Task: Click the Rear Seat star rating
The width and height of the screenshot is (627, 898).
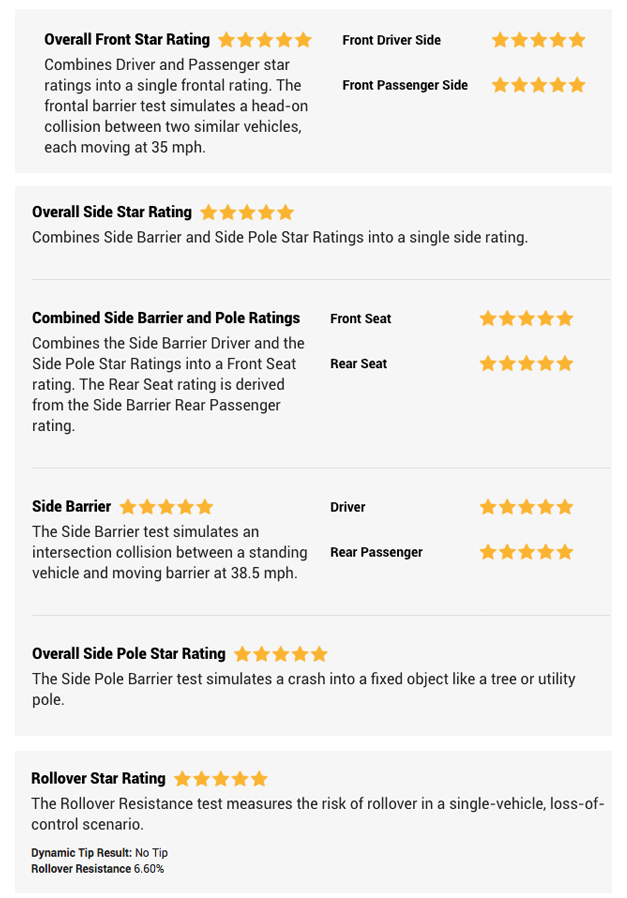Action: pos(526,363)
